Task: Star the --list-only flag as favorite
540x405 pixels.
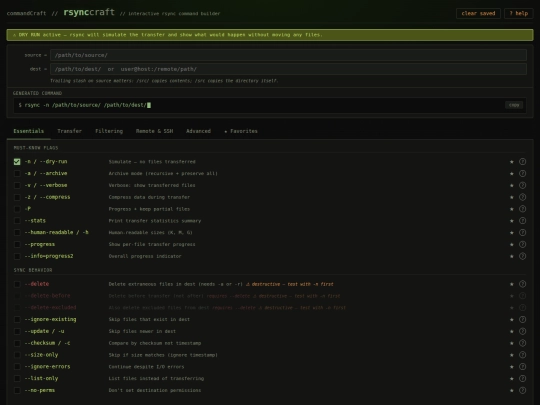Action: point(511,378)
